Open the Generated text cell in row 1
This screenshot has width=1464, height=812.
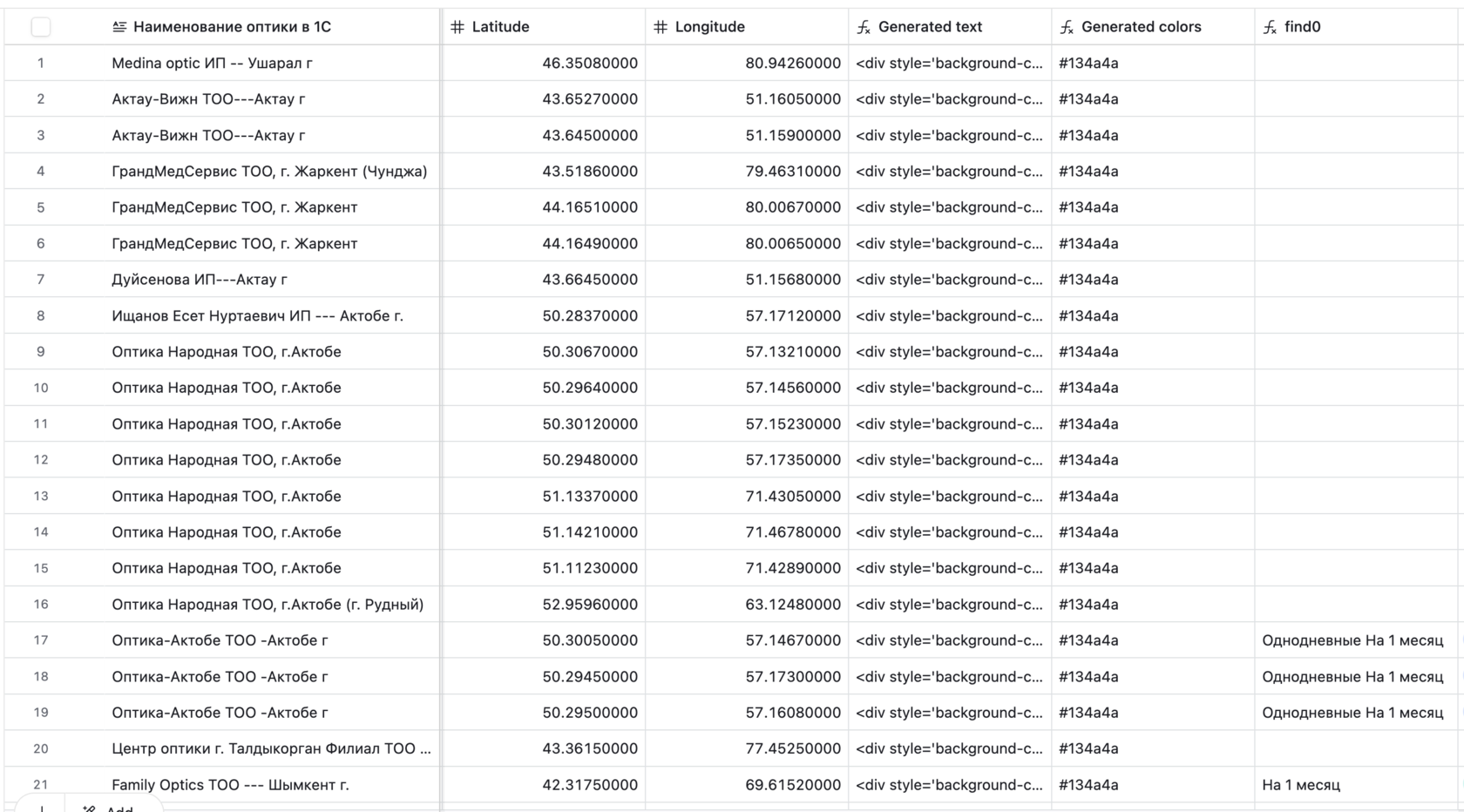click(x=949, y=63)
